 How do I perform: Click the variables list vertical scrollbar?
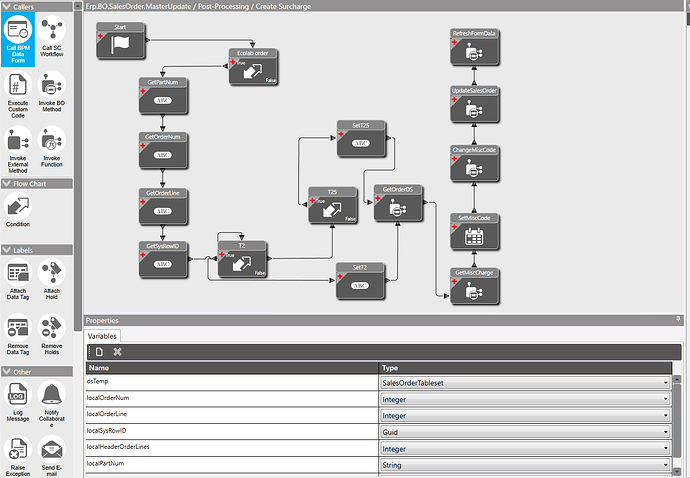coord(677,423)
